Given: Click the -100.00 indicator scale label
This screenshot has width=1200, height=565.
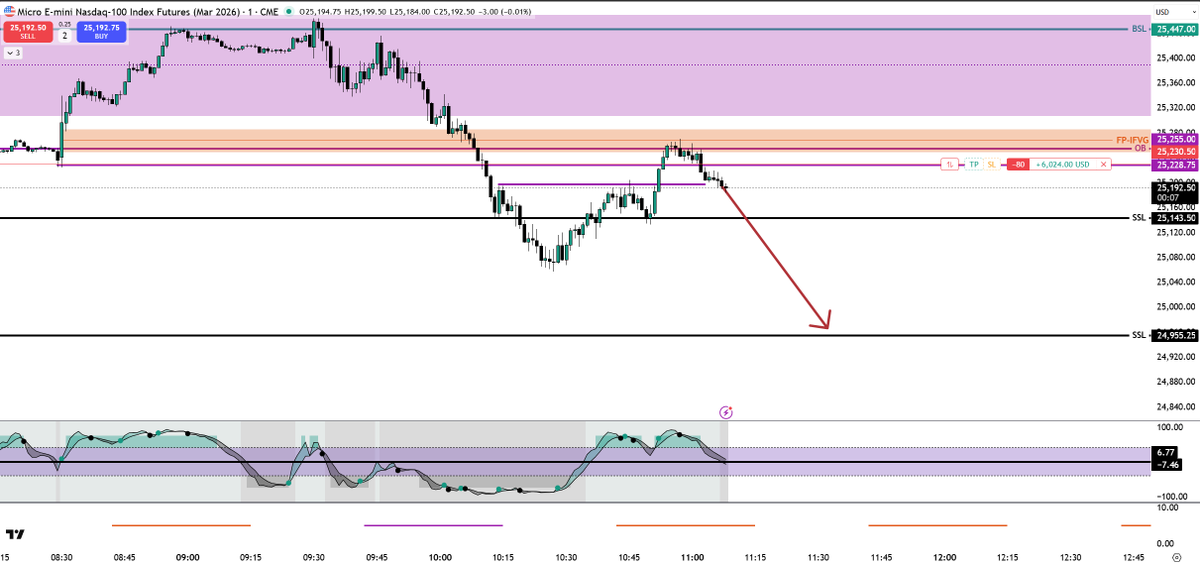Looking at the screenshot, I should tap(1170, 495).
